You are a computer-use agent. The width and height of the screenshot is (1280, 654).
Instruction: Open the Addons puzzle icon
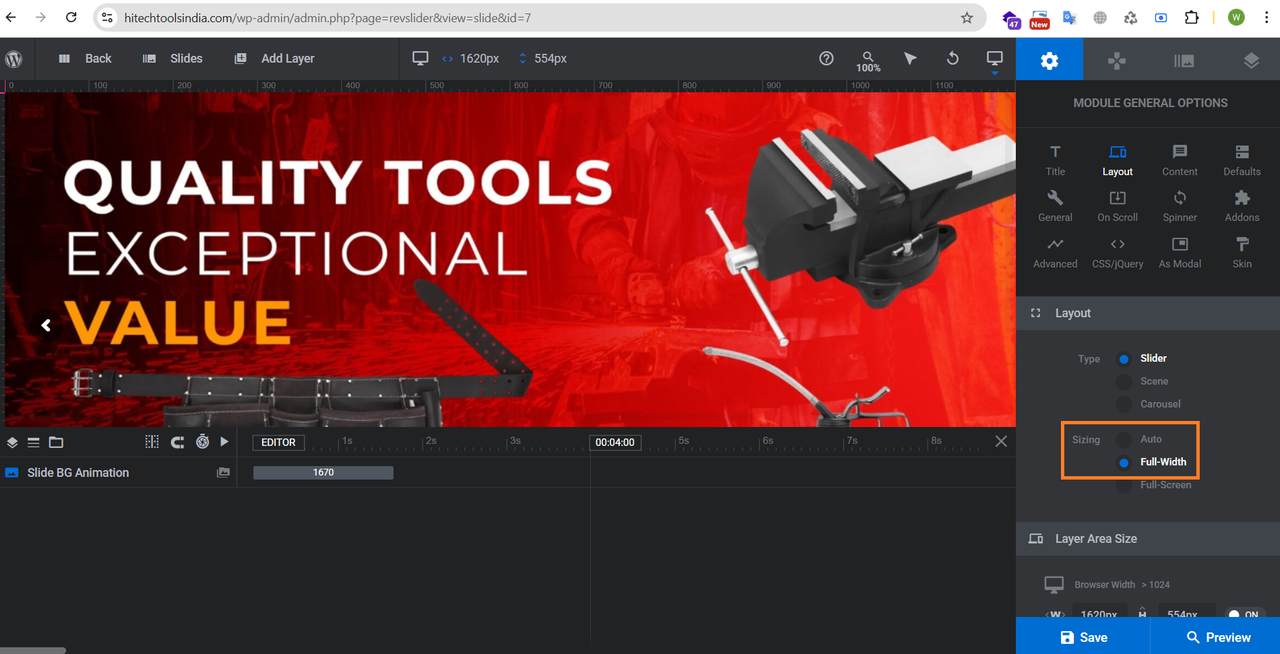coord(1242,207)
